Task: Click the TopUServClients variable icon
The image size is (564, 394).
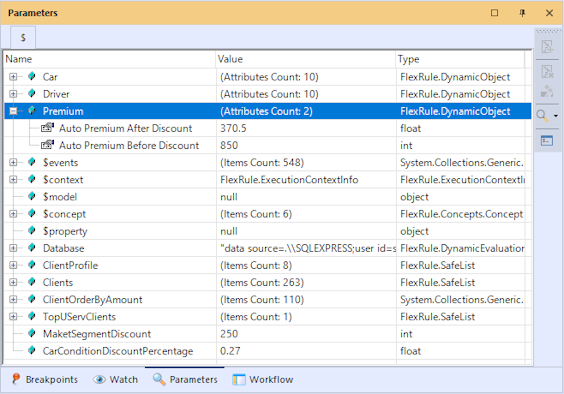Action: pos(32,316)
